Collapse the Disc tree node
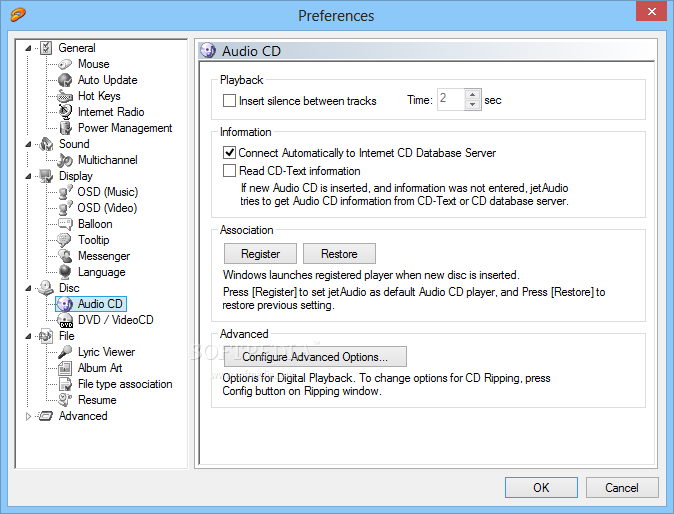The image size is (674, 514). point(28,288)
